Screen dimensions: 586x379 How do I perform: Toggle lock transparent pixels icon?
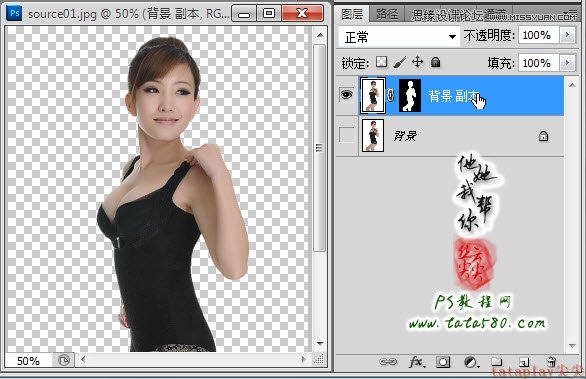(x=381, y=62)
